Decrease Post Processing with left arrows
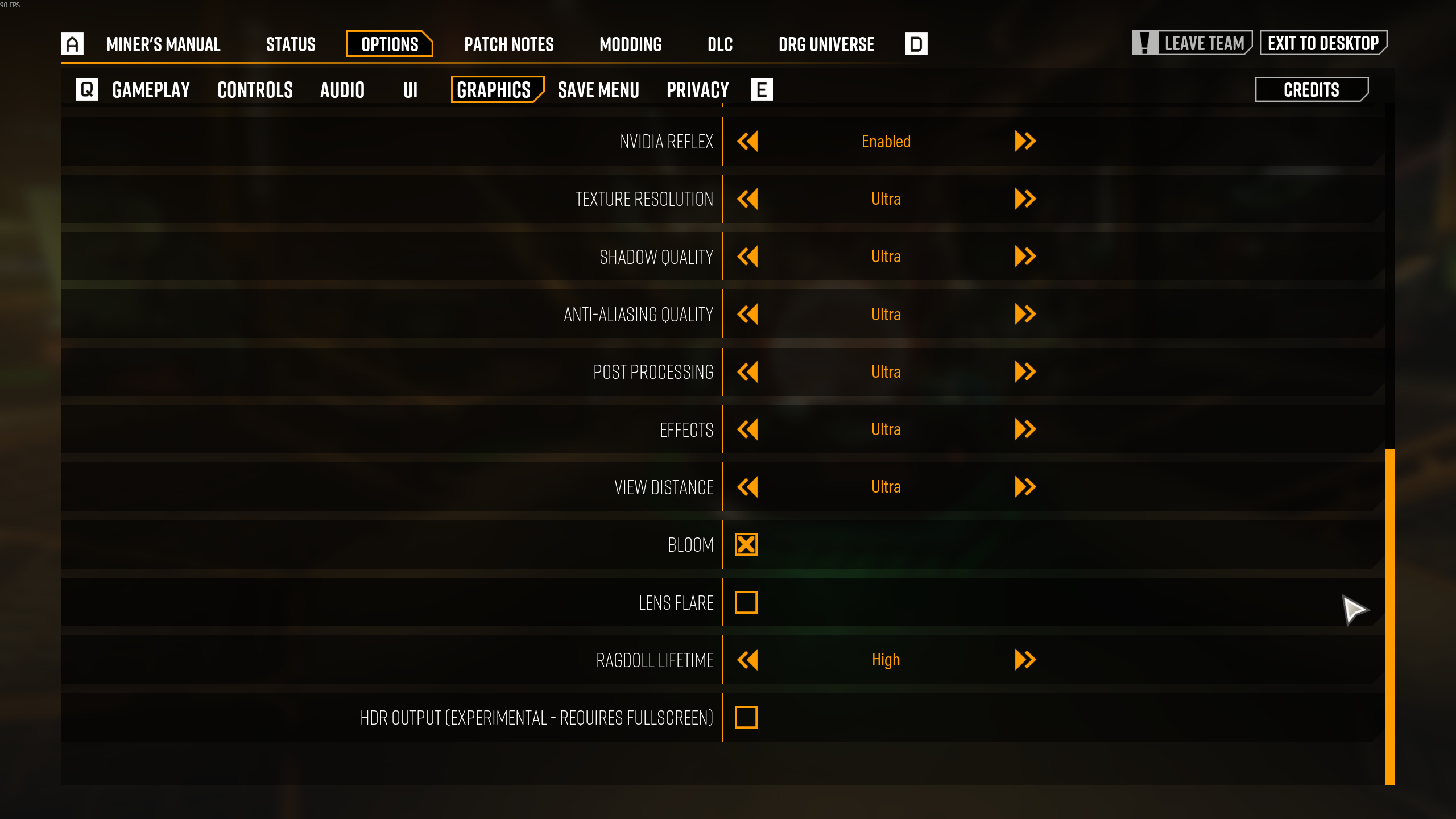1456x819 pixels. pyautogui.click(x=747, y=372)
